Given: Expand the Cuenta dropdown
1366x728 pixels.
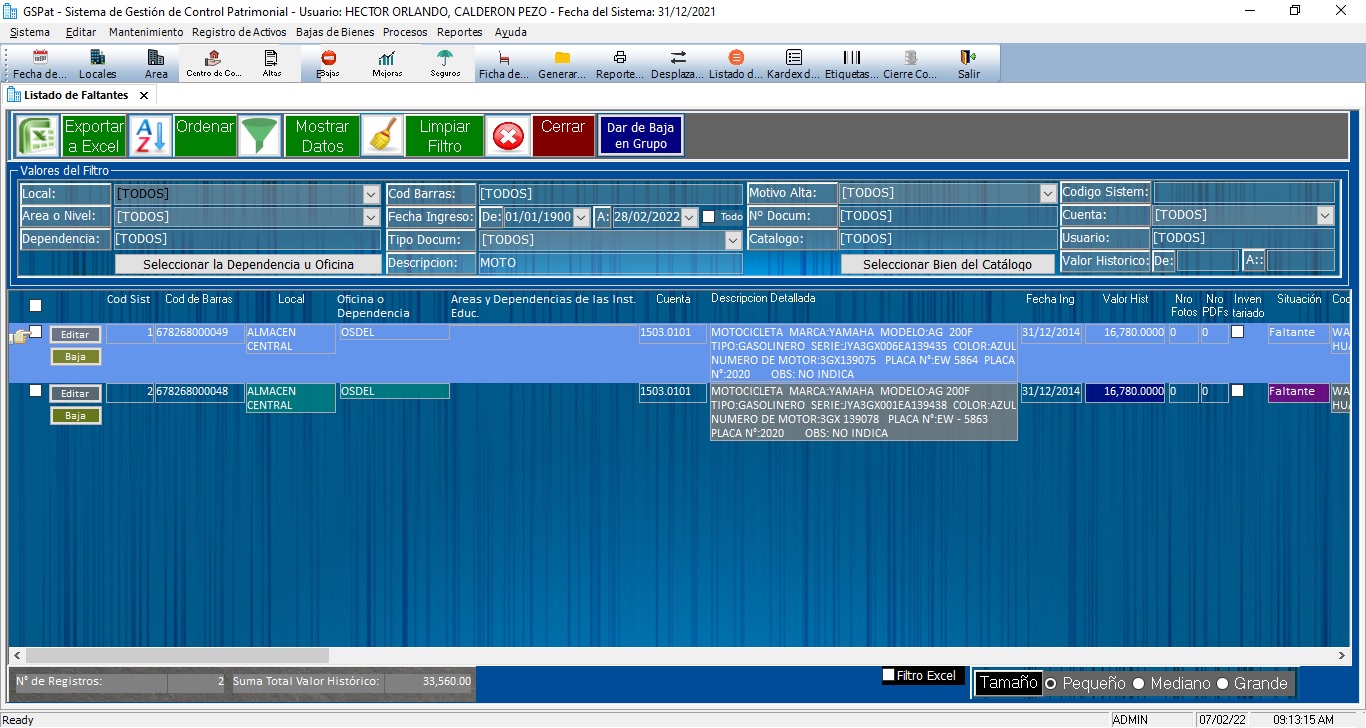Looking at the screenshot, I should (x=1325, y=215).
